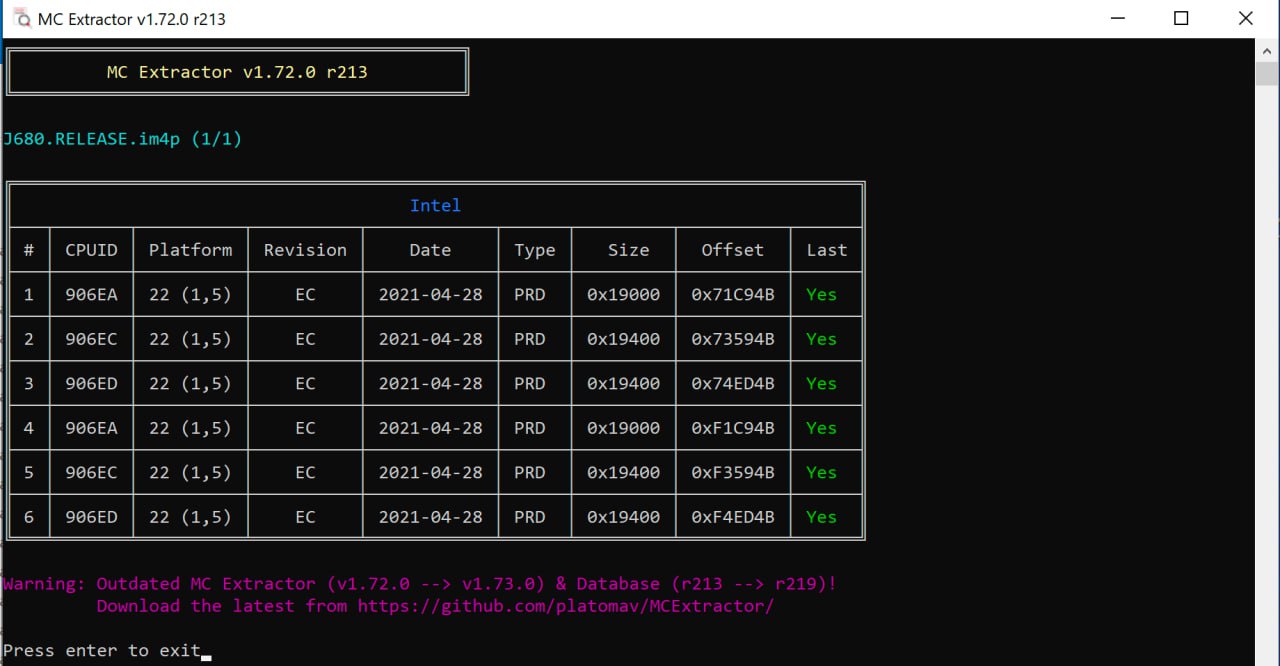Click the 'Revision' column header
The width and height of the screenshot is (1280, 666).
tap(305, 250)
